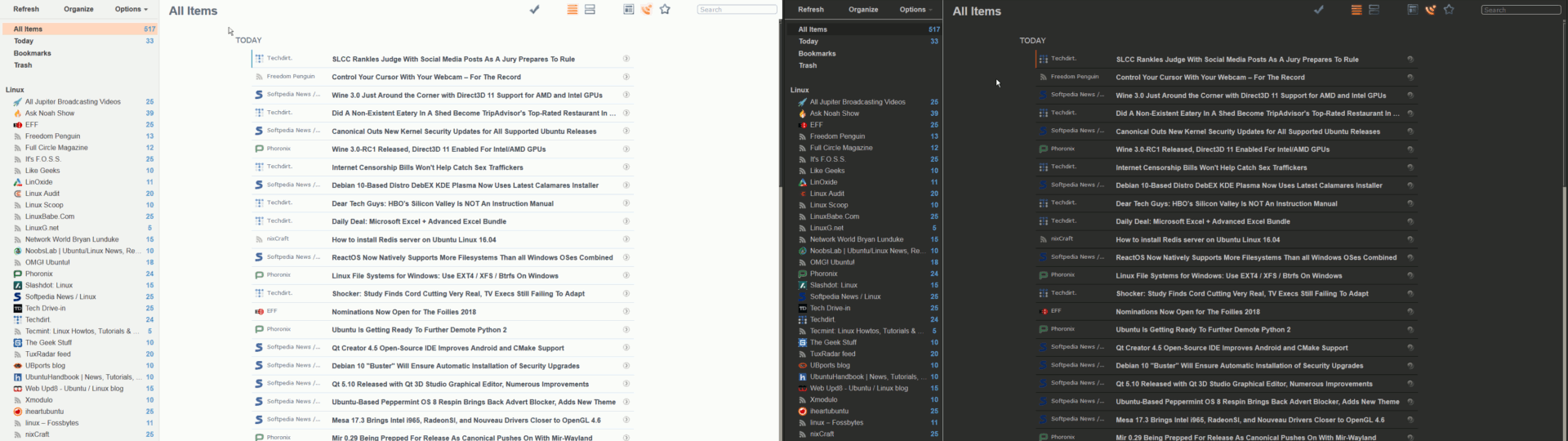Image resolution: width=1568 pixels, height=441 pixels.
Task: Open newspaper layout icon in light window
Action: 628,10
